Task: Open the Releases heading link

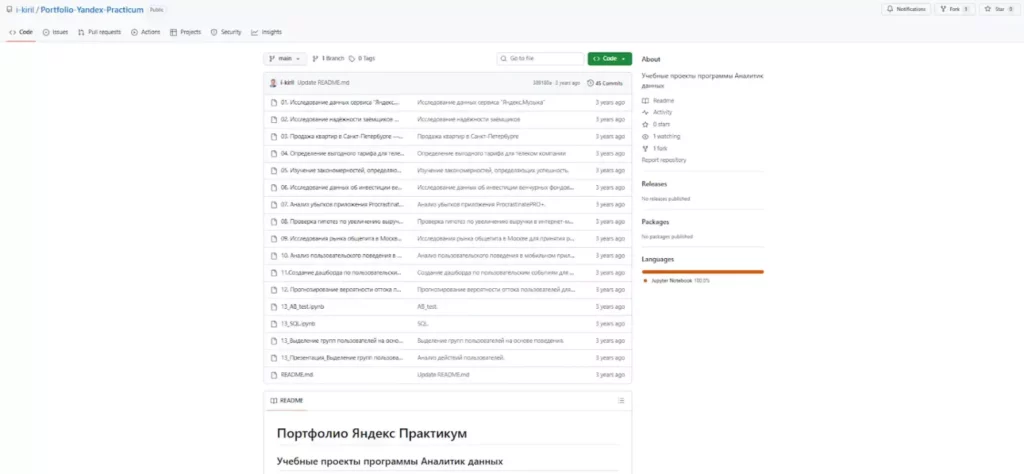Action: tap(654, 183)
